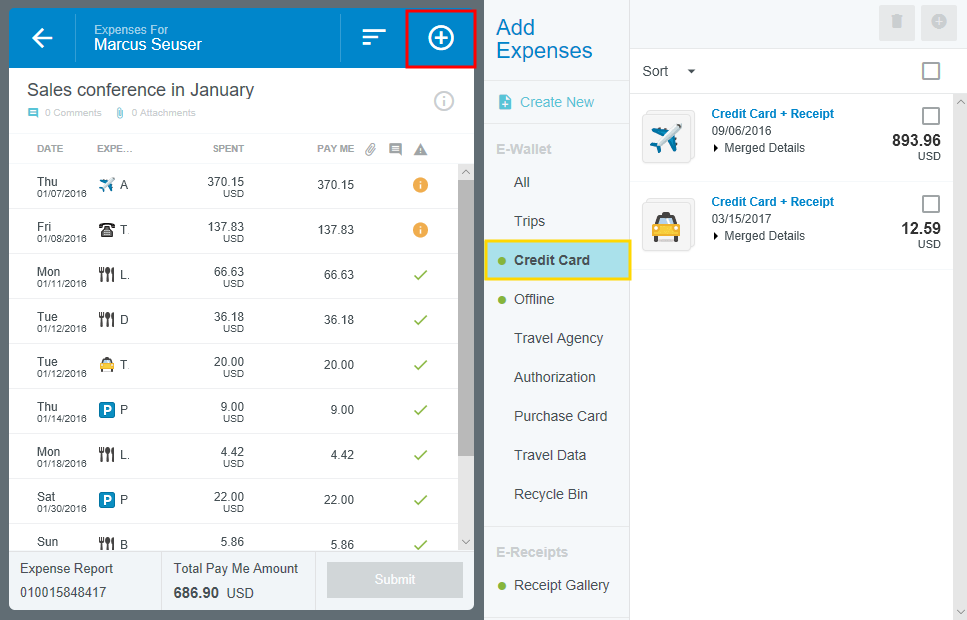967x620 pixels.
Task: Click the back arrow icon
Action: click(42, 38)
